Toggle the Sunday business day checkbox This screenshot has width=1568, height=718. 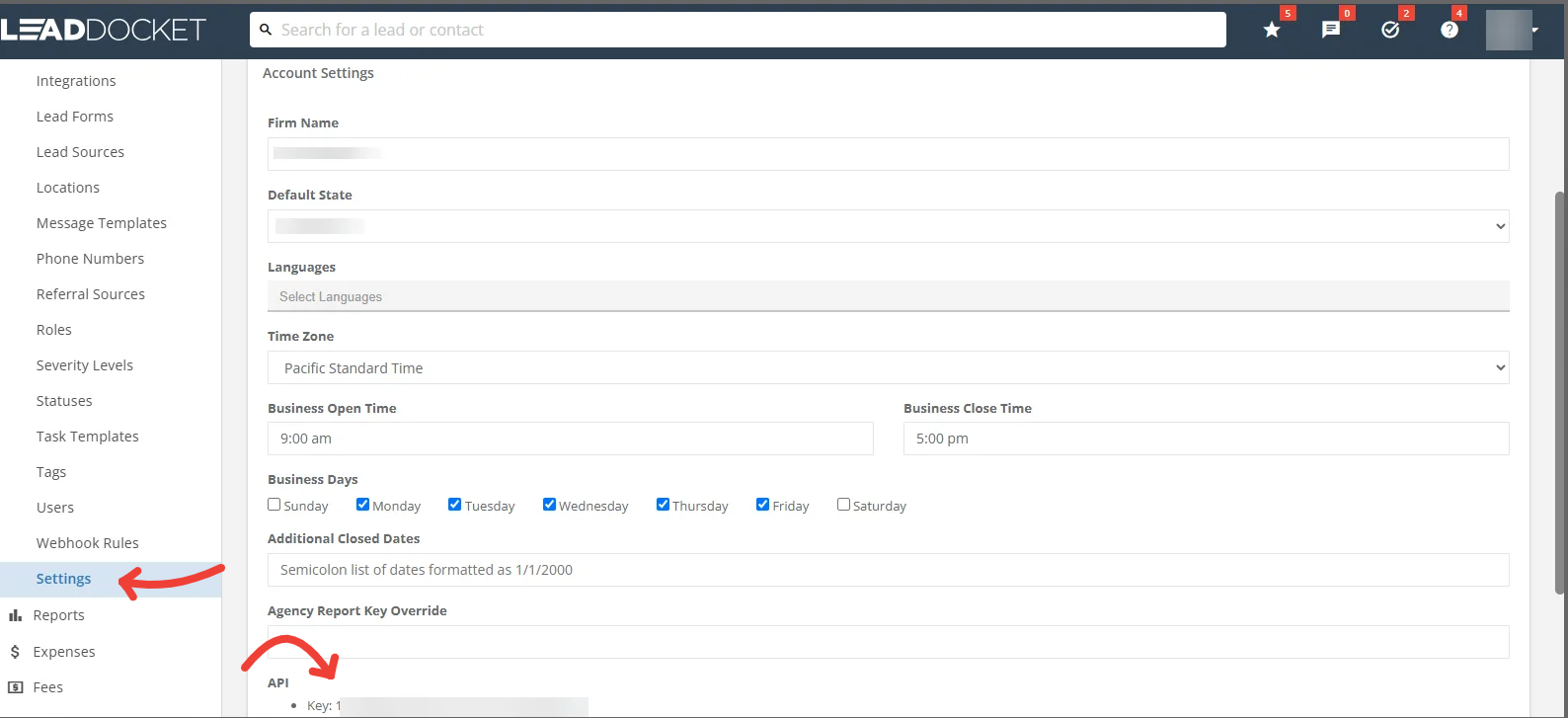tap(274, 505)
